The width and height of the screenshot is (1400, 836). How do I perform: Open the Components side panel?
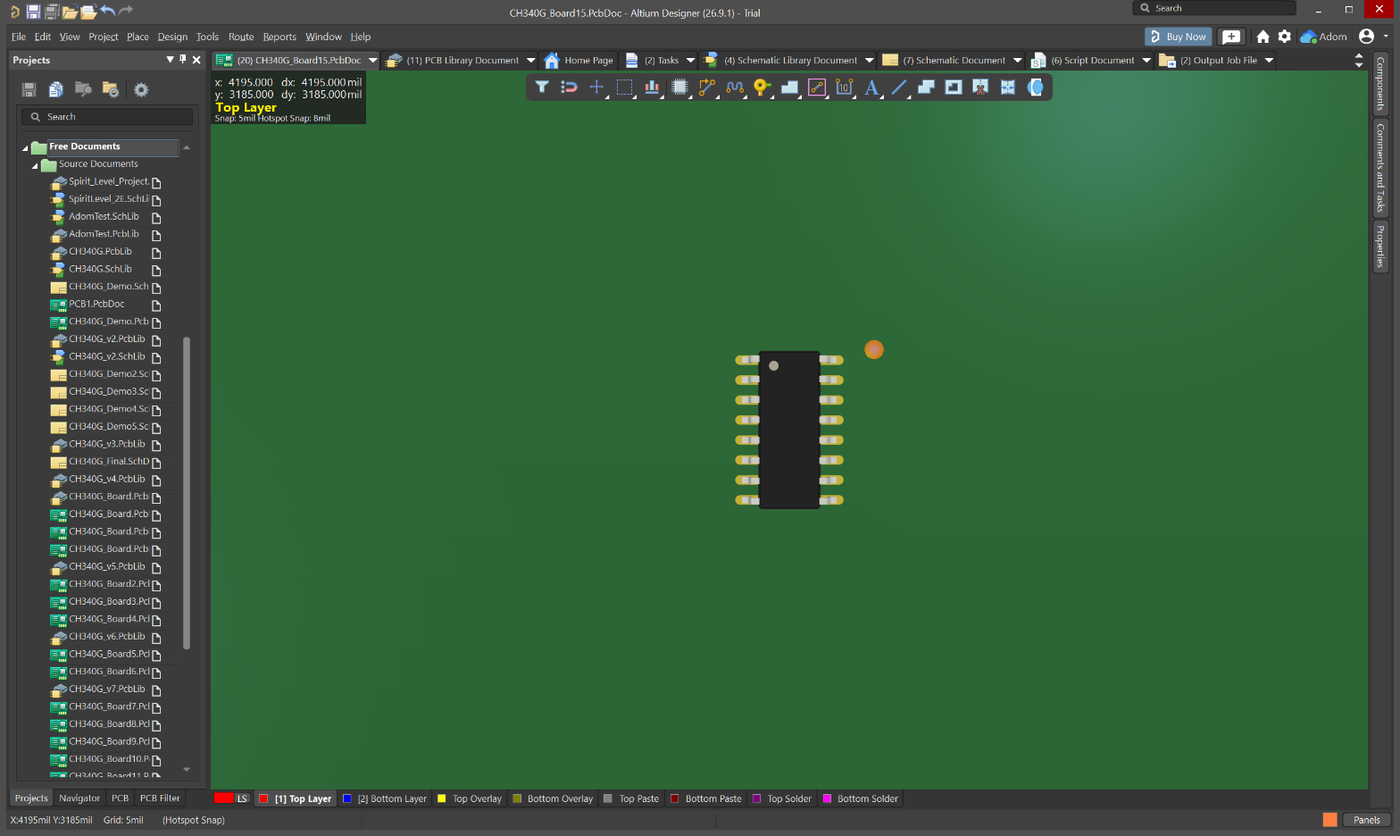click(1380, 83)
